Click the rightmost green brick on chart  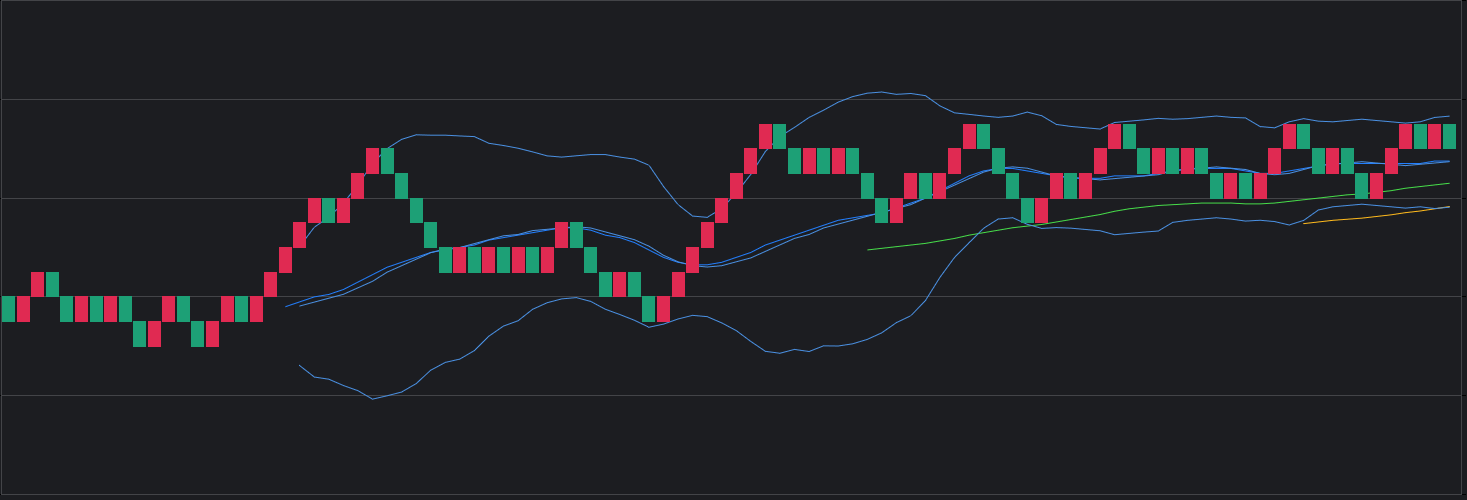[1449, 136]
